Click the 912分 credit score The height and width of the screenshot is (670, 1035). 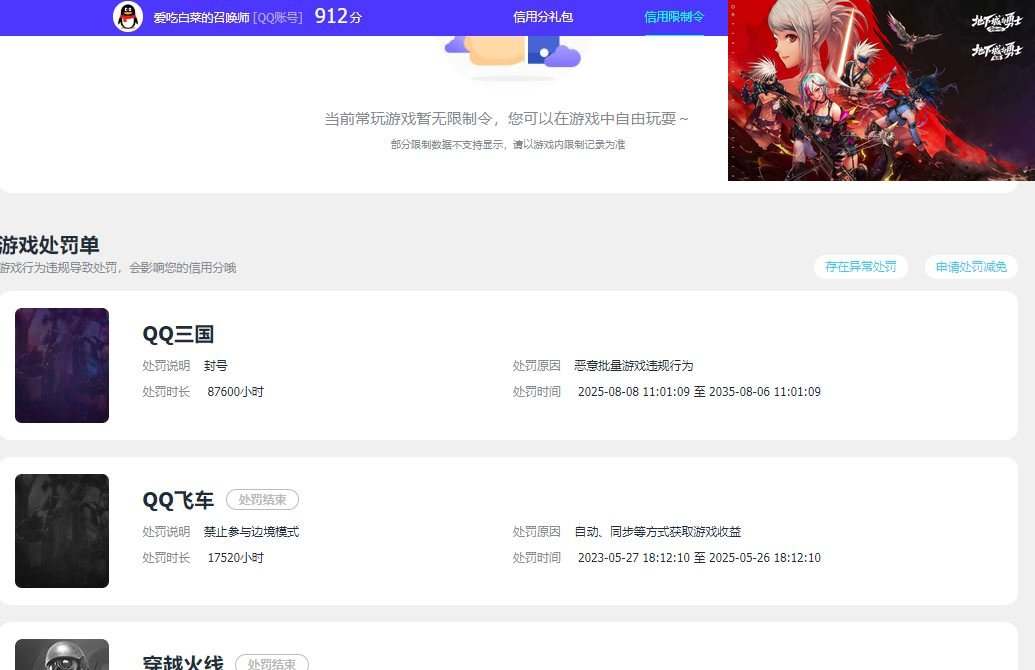pos(338,16)
